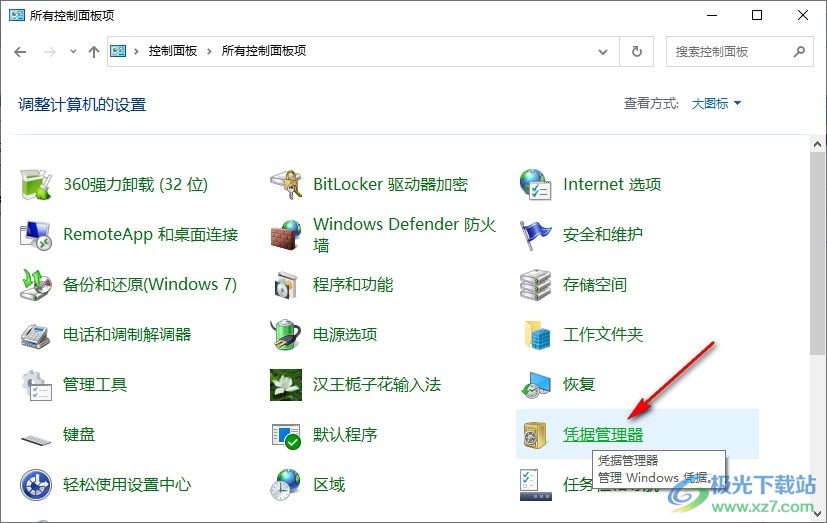Open the 360强力卸载 icon

(36, 185)
